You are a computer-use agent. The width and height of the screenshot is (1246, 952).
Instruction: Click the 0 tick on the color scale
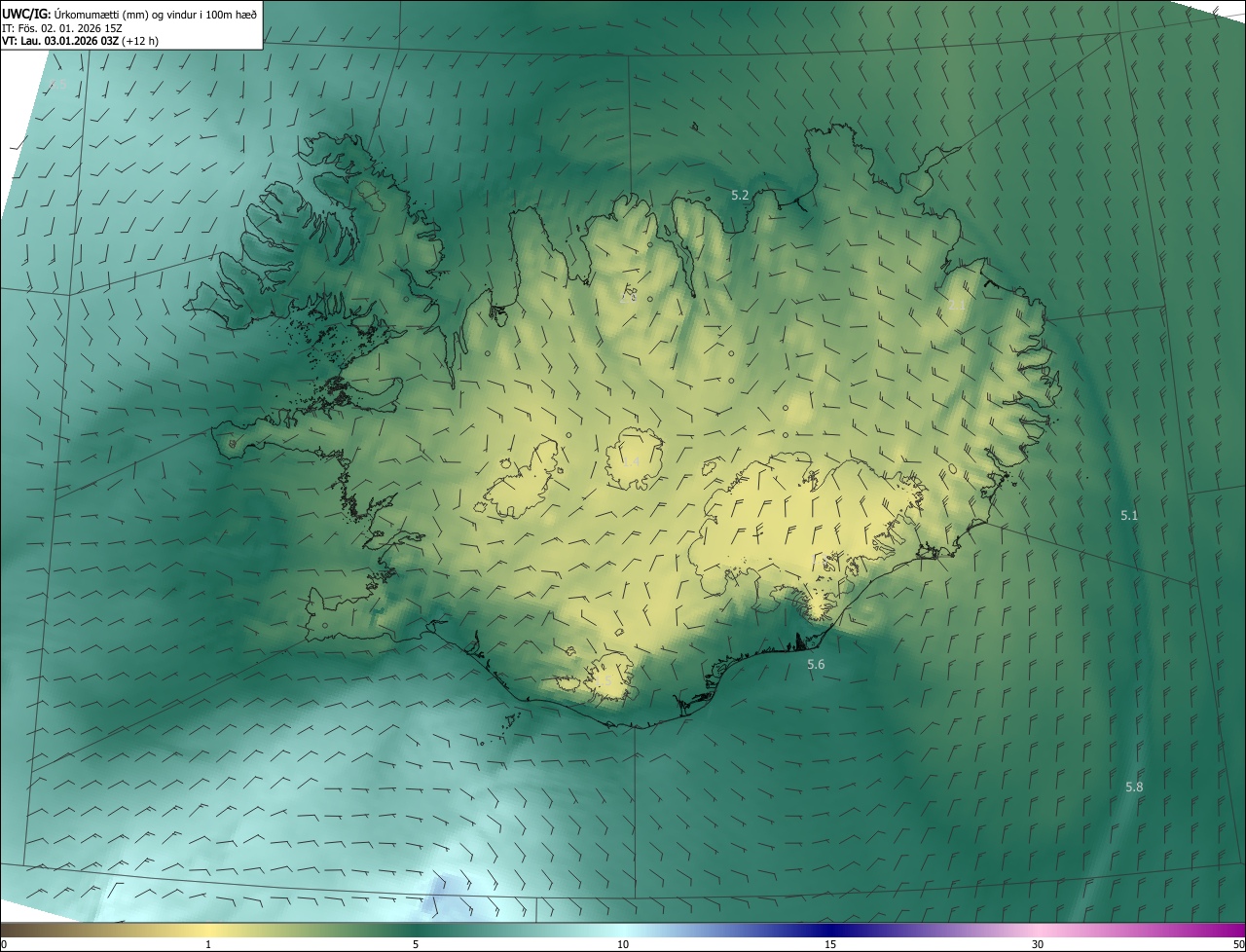tap(4, 944)
